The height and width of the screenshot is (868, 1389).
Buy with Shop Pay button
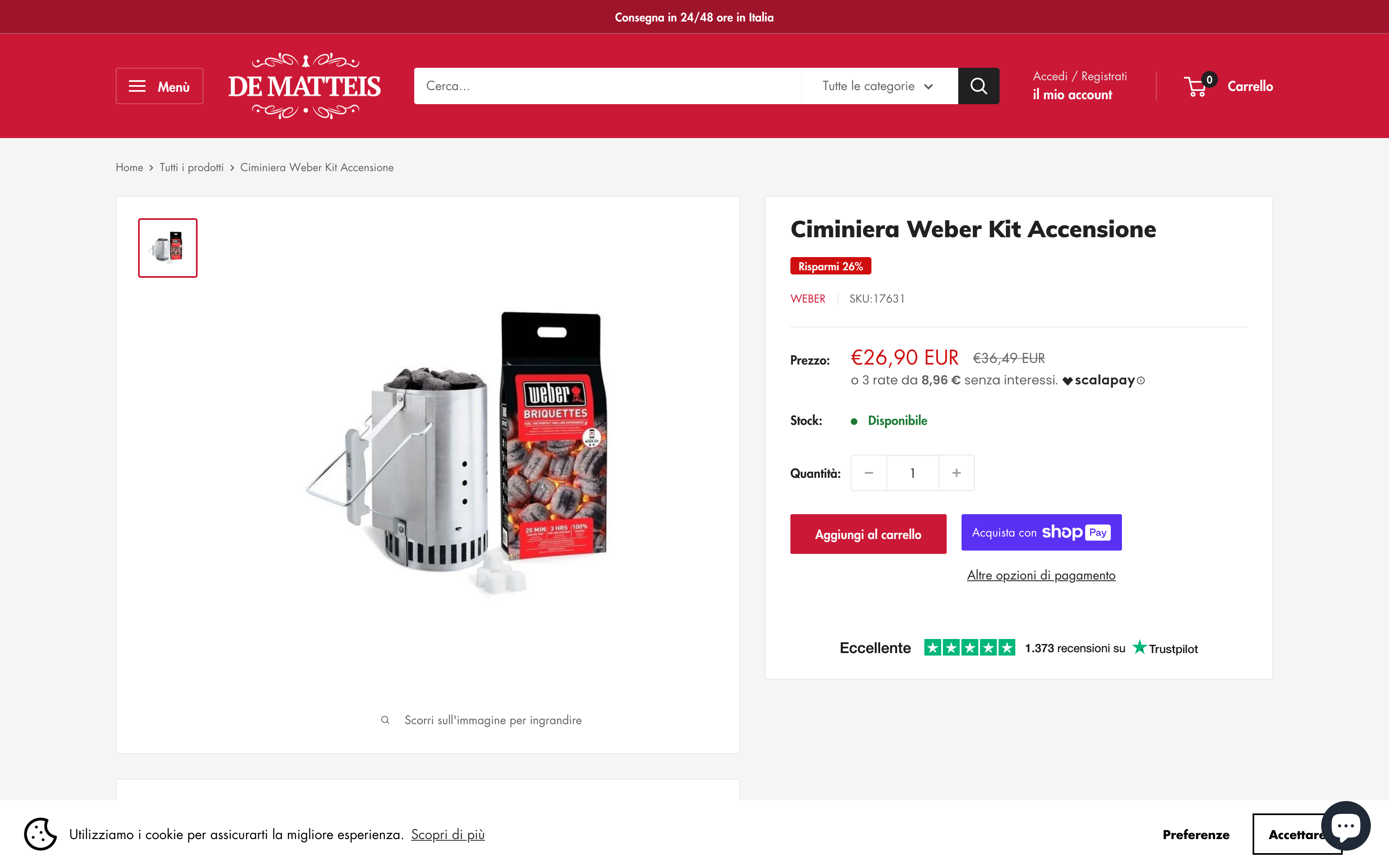1042,532
